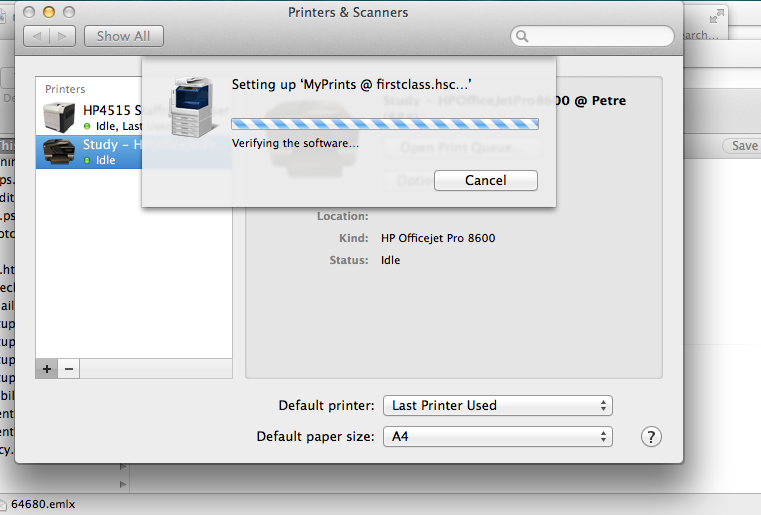This screenshot has width=761, height=515.
Task: Click the fullscreen arrows icon at top right
Action: click(x=717, y=14)
